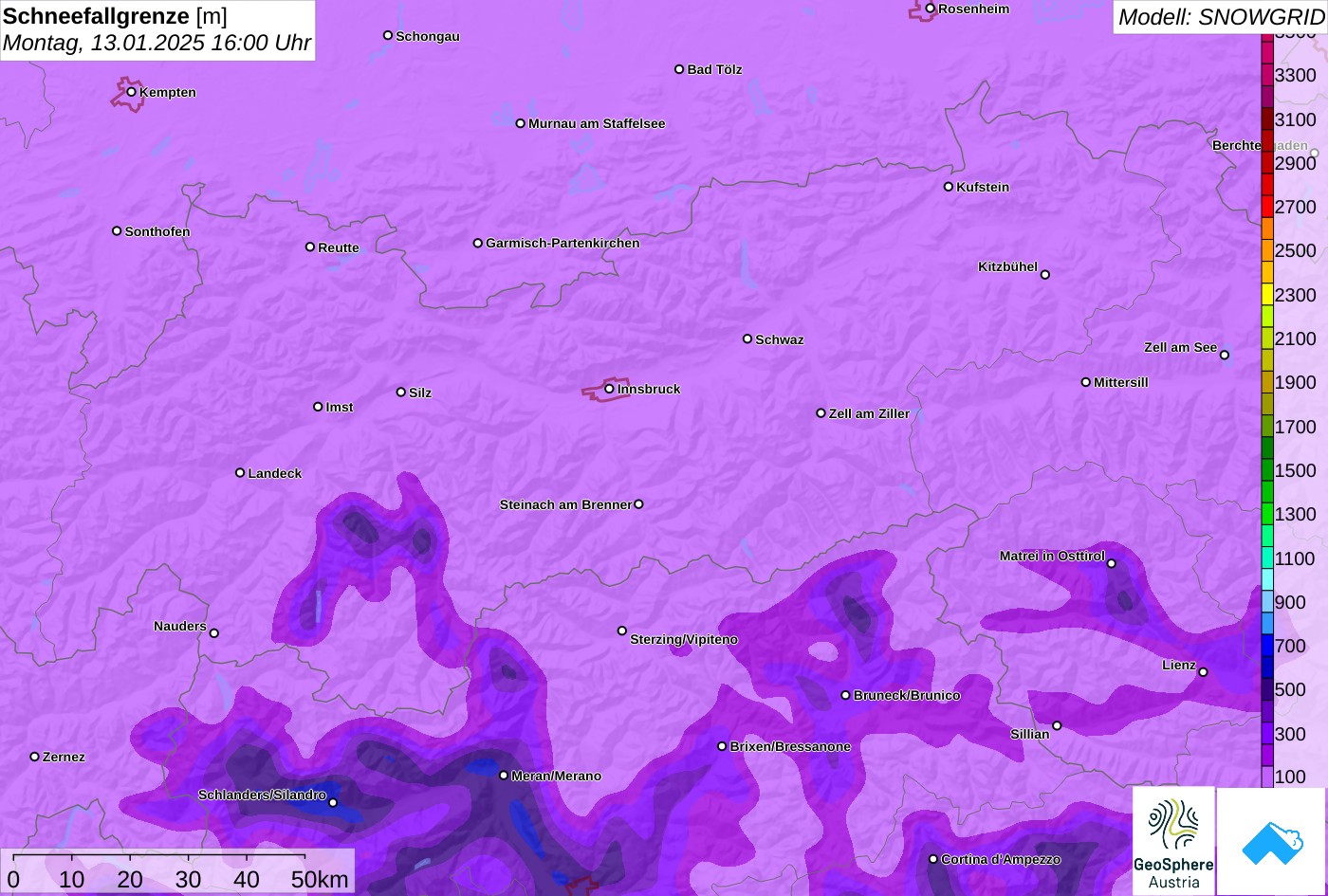Click the Zernez location marker
Viewport: 1328px width, 896px height.
(35, 757)
